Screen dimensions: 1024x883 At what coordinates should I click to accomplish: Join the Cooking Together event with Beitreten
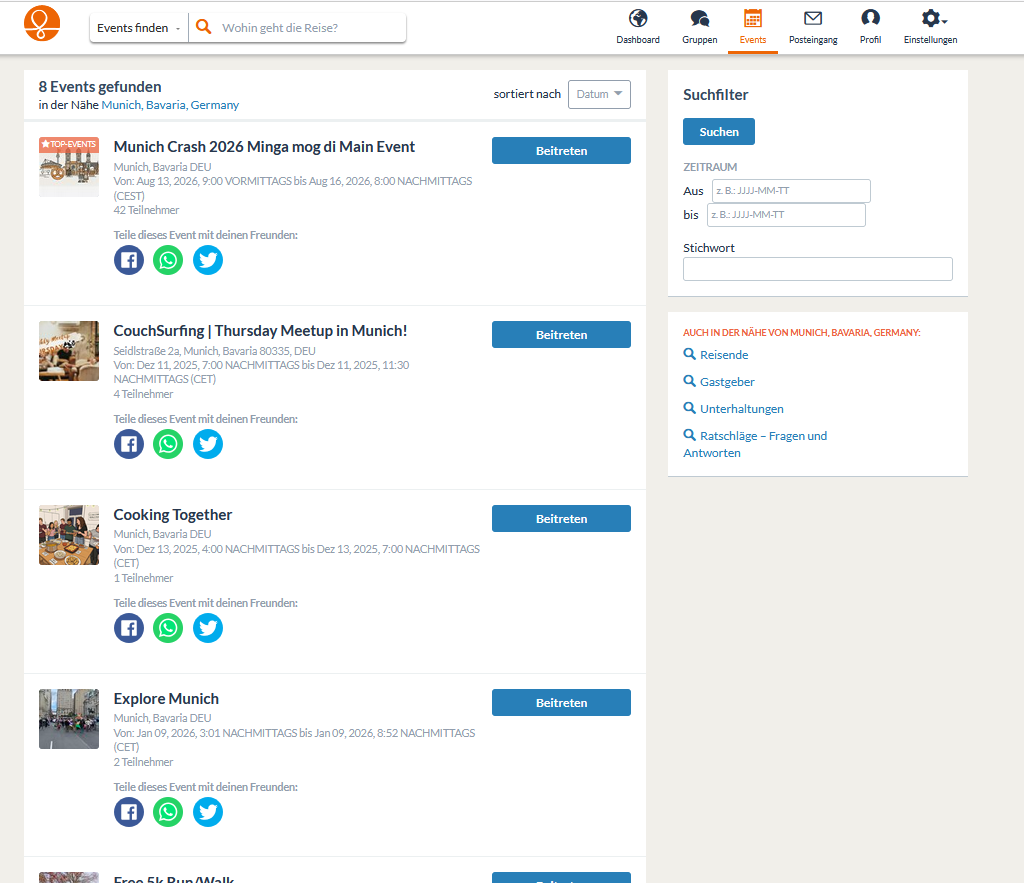click(x=561, y=519)
